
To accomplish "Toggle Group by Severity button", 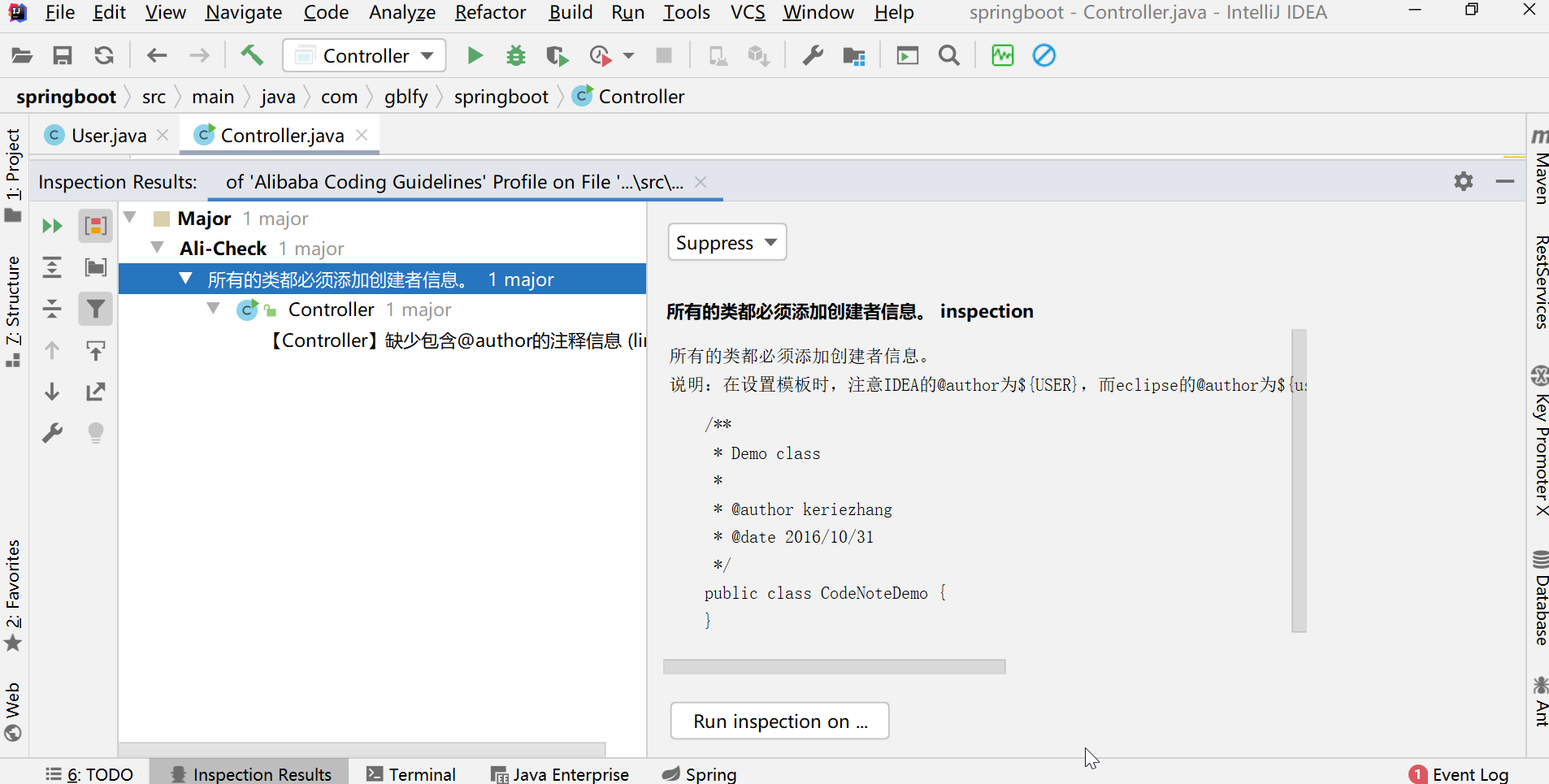I will tap(96, 226).
